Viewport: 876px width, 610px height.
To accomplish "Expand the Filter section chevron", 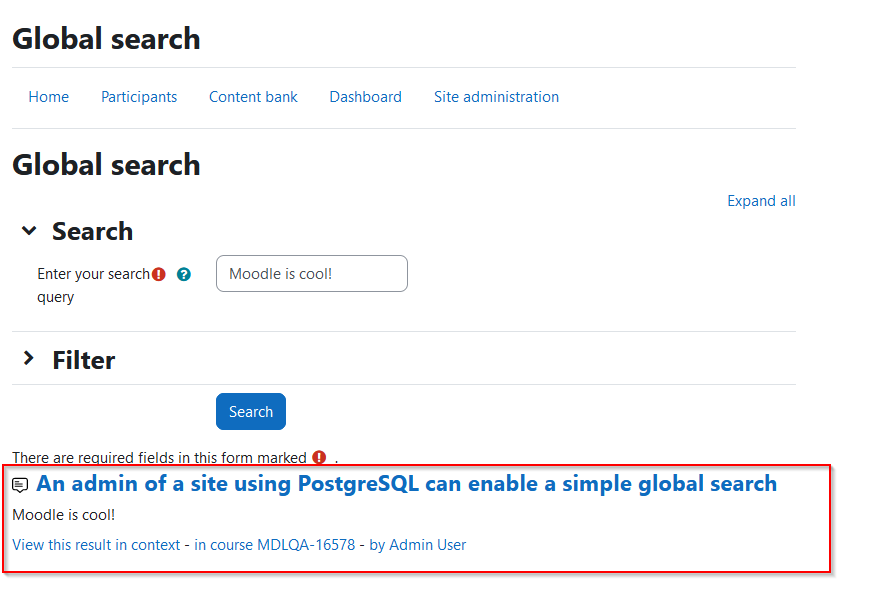I will click(x=28, y=358).
